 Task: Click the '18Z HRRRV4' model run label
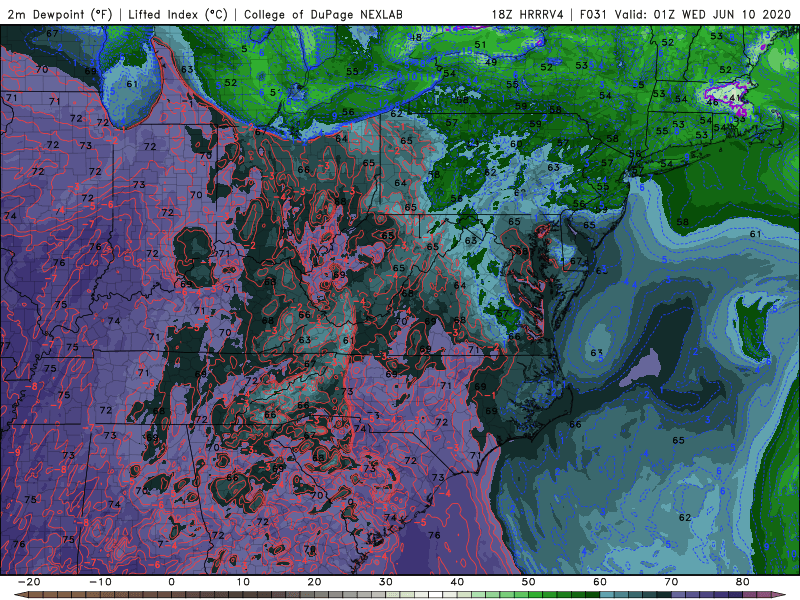[528, 15]
